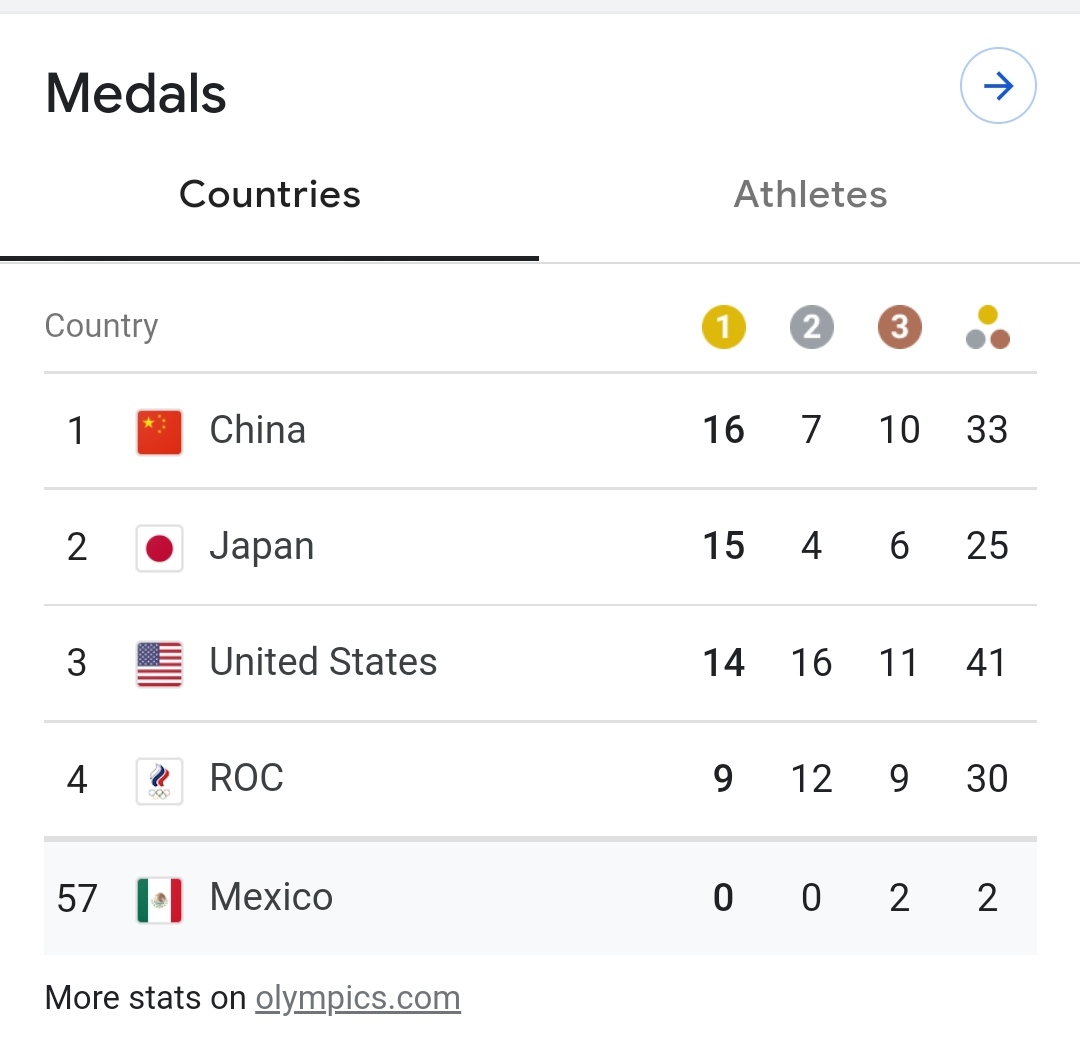Open full medals table with arrow button
Viewport: 1080px width, 1062px height.
click(x=998, y=87)
